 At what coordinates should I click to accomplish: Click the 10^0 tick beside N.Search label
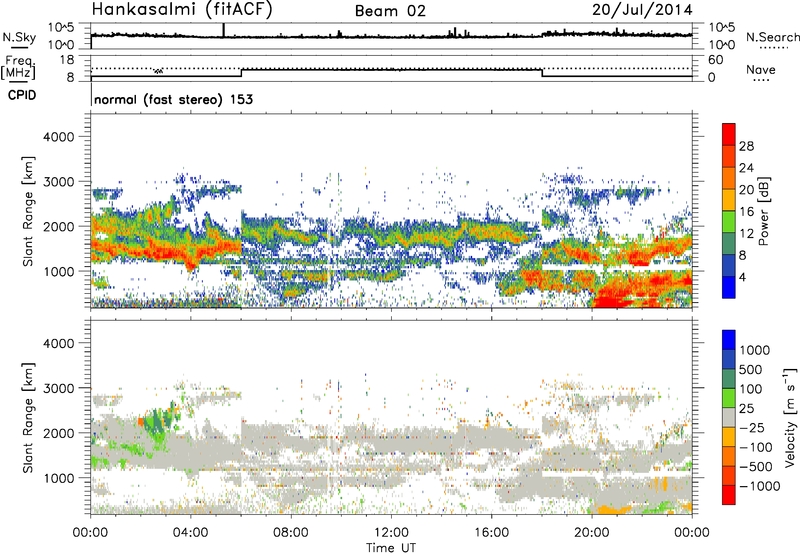(721, 45)
